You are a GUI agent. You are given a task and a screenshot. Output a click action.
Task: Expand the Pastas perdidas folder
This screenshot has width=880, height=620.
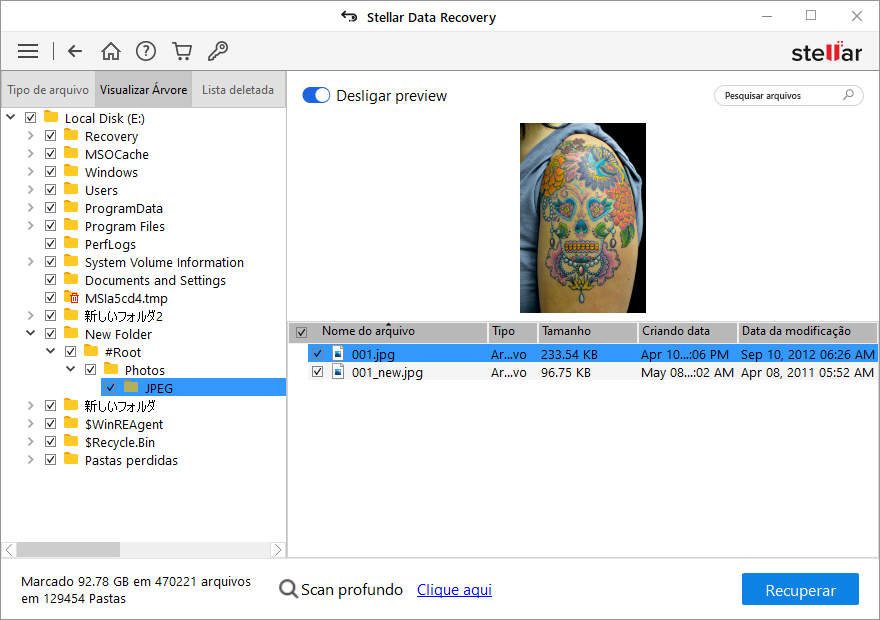tap(30, 461)
